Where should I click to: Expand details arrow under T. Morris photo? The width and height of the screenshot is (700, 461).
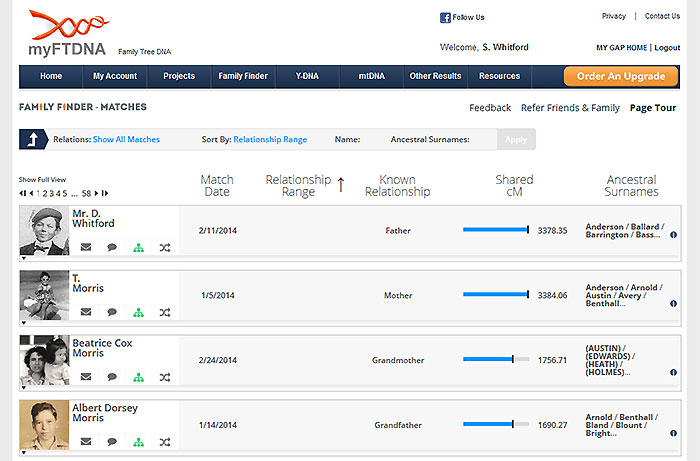(24, 323)
